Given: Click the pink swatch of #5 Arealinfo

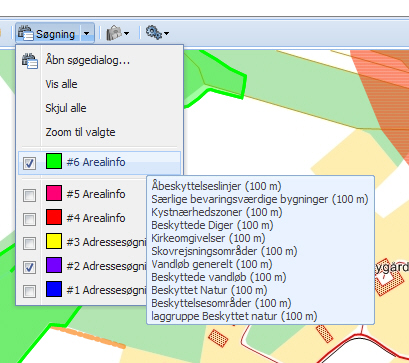Looking at the screenshot, I should point(54,193).
